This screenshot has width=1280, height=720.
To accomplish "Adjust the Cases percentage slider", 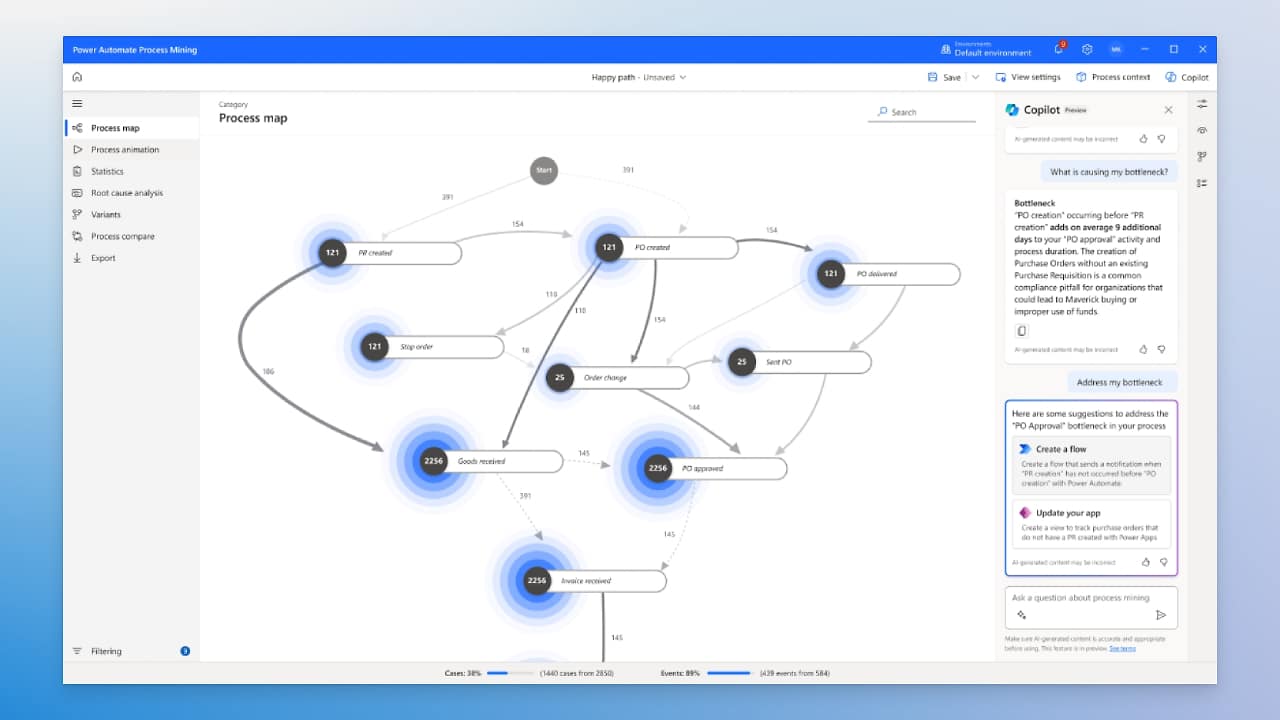I will pyautogui.click(x=512, y=673).
